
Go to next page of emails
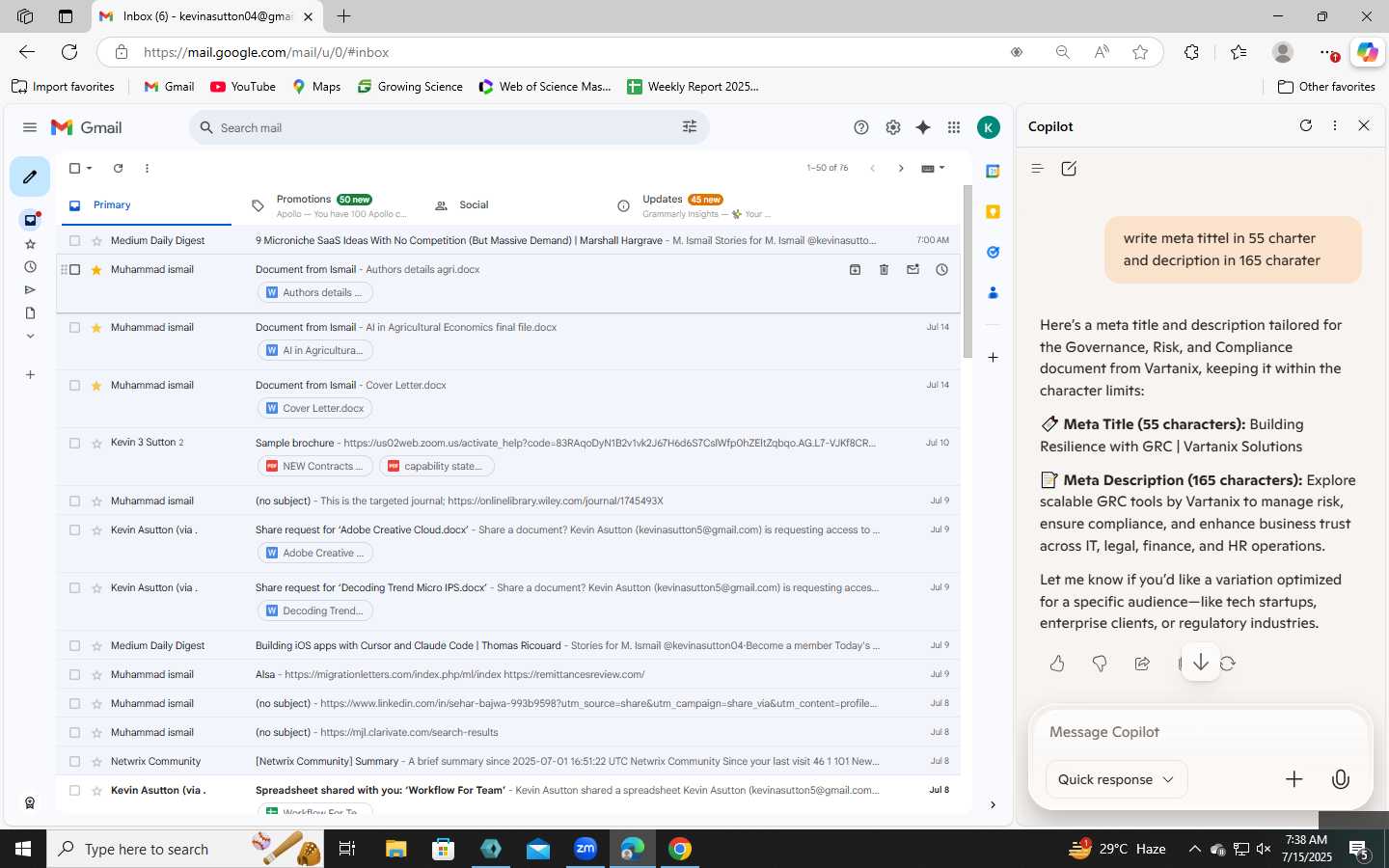[x=901, y=168]
